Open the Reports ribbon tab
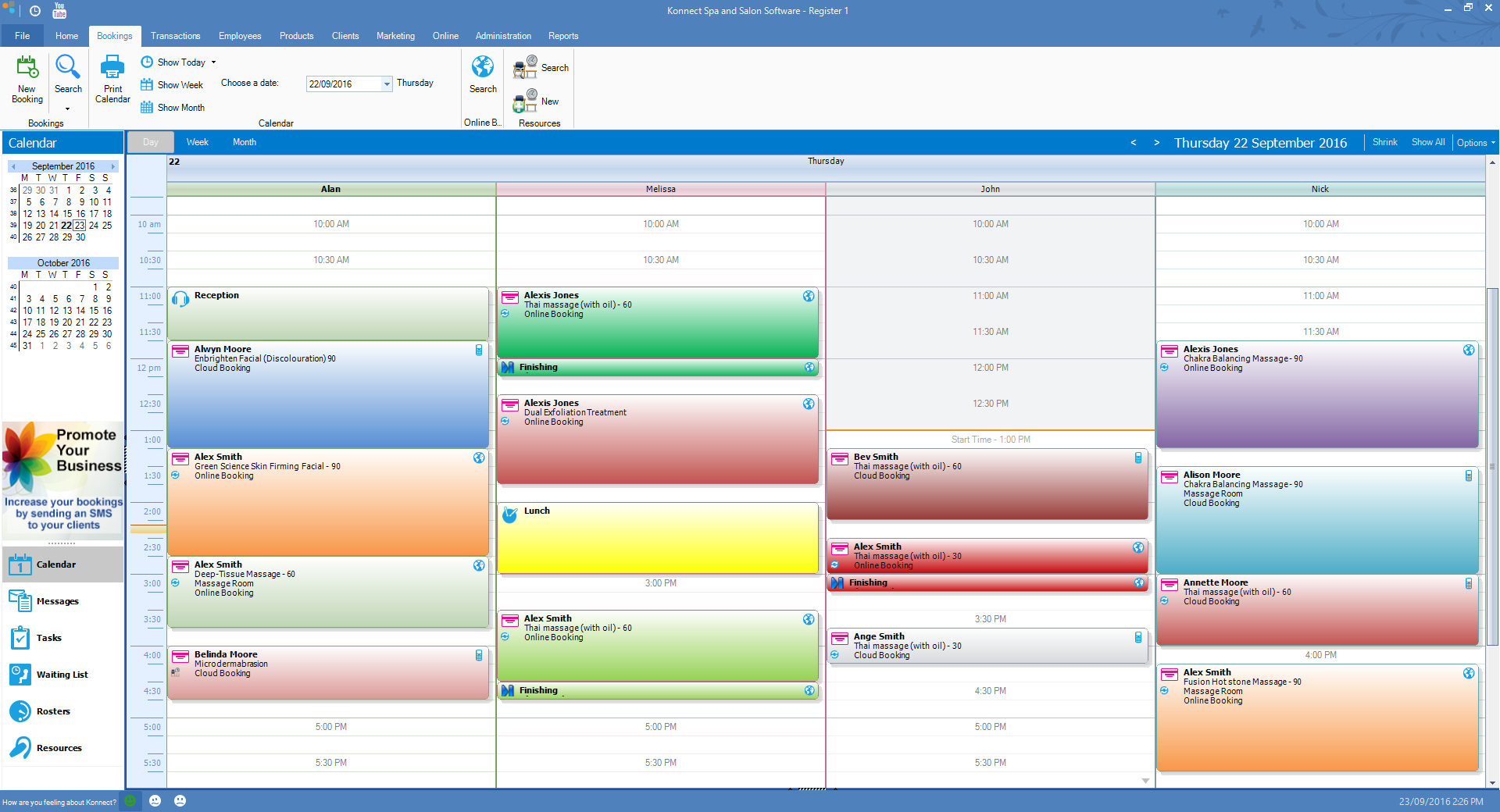The height and width of the screenshot is (812, 1500). pos(562,36)
